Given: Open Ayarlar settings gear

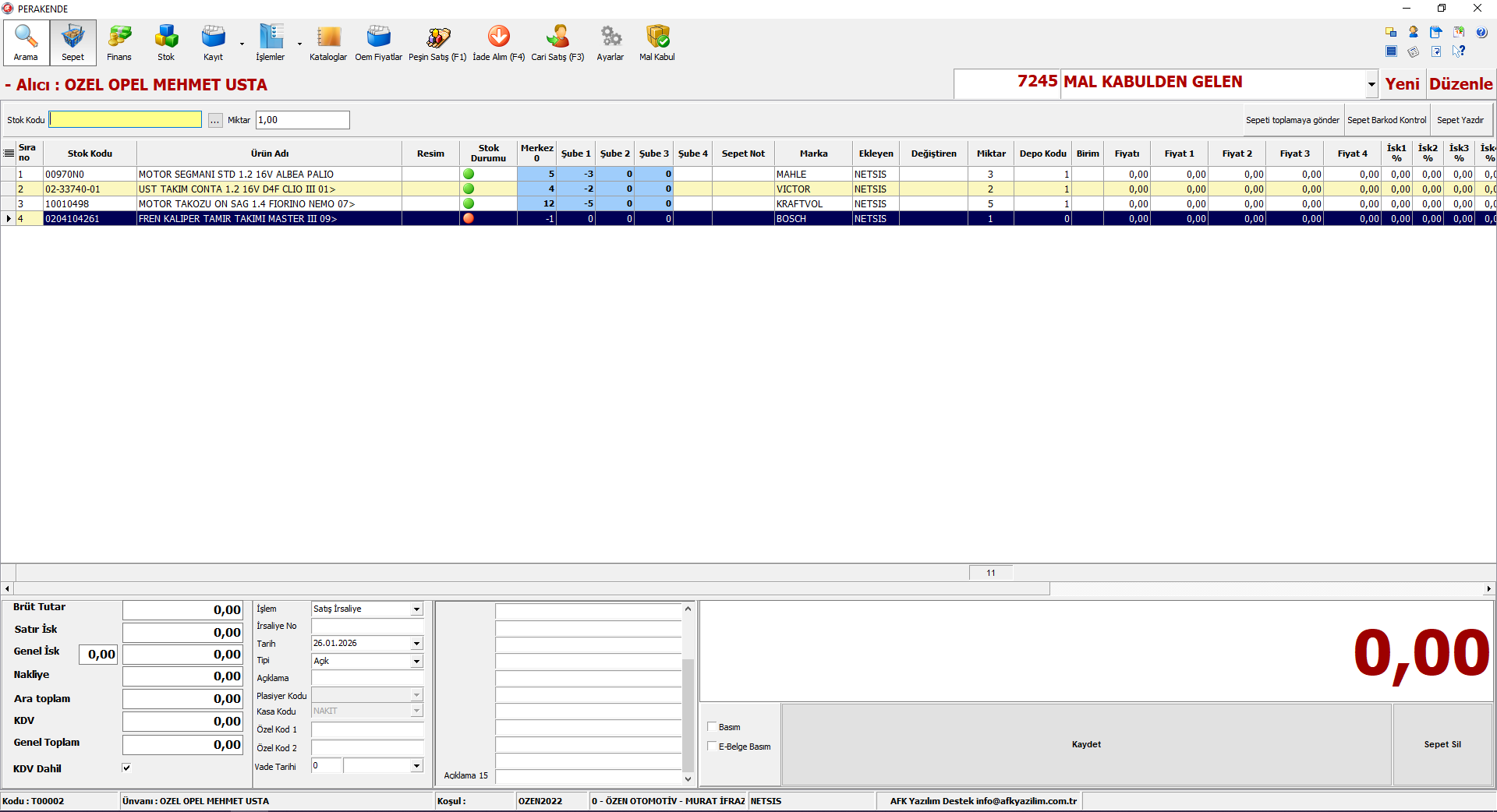Looking at the screenshot, I should 610,42.
